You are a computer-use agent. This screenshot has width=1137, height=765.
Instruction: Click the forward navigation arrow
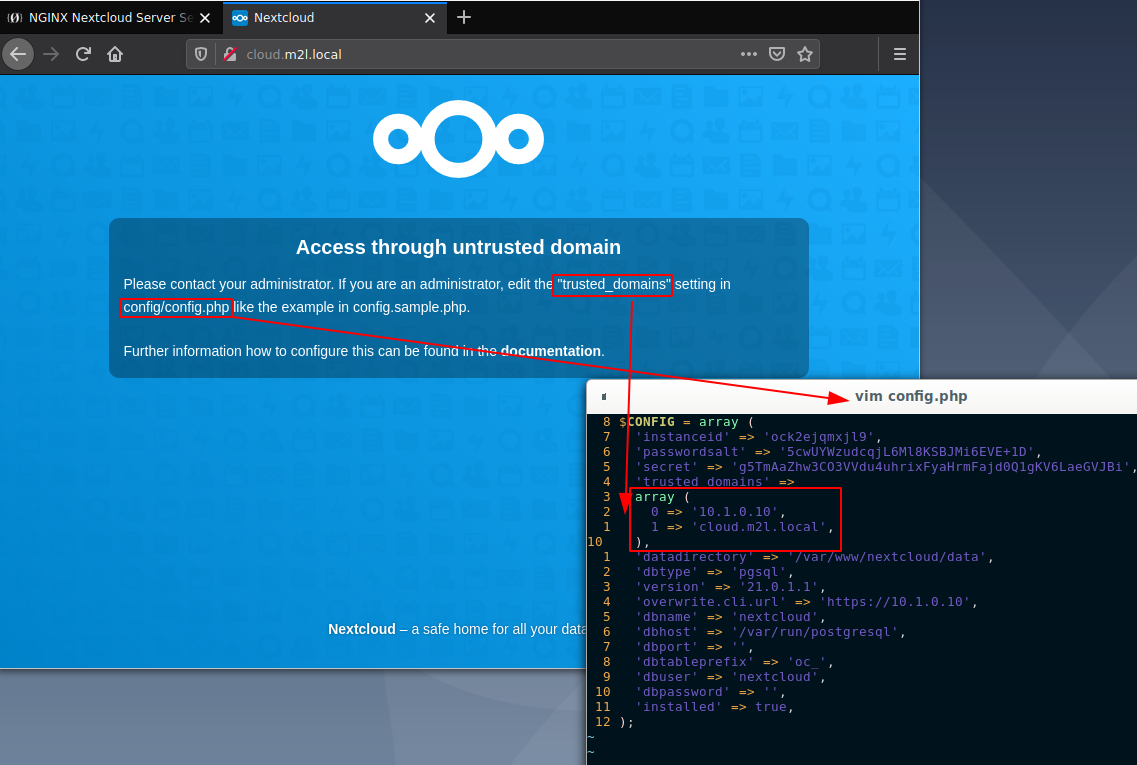(x=51, y=54)
